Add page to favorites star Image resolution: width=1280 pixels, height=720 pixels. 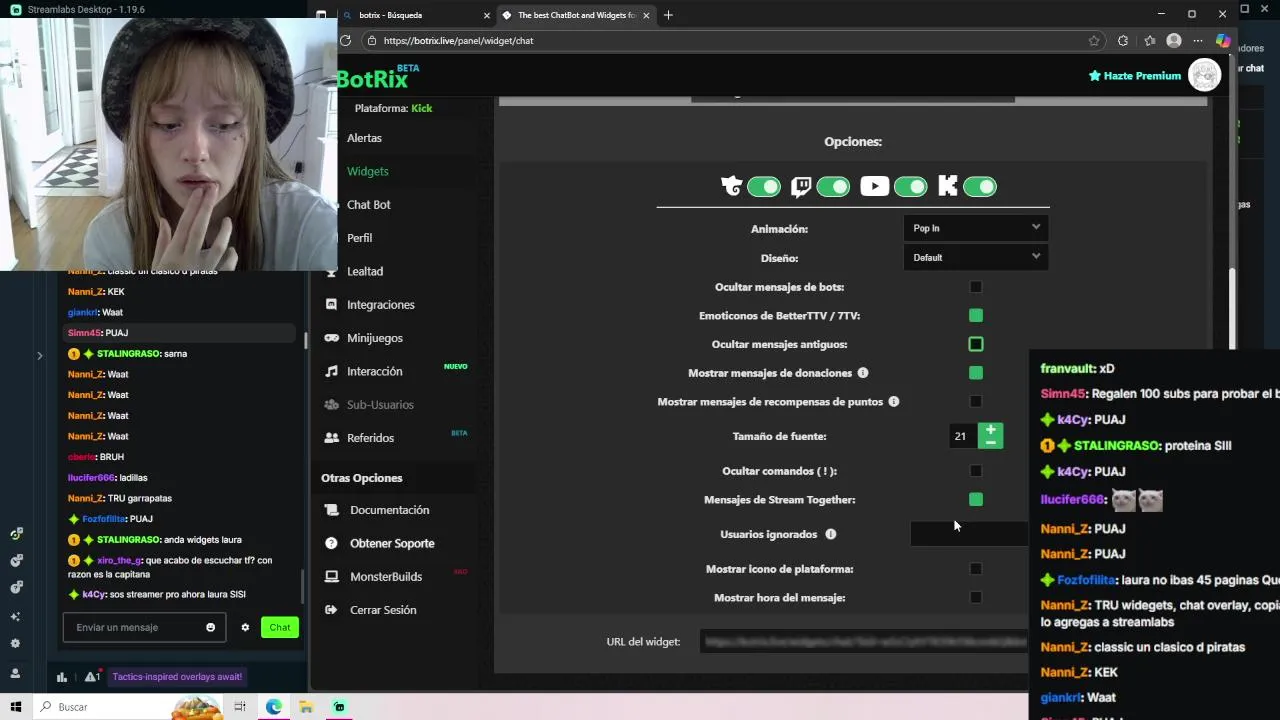(1094, 41)
